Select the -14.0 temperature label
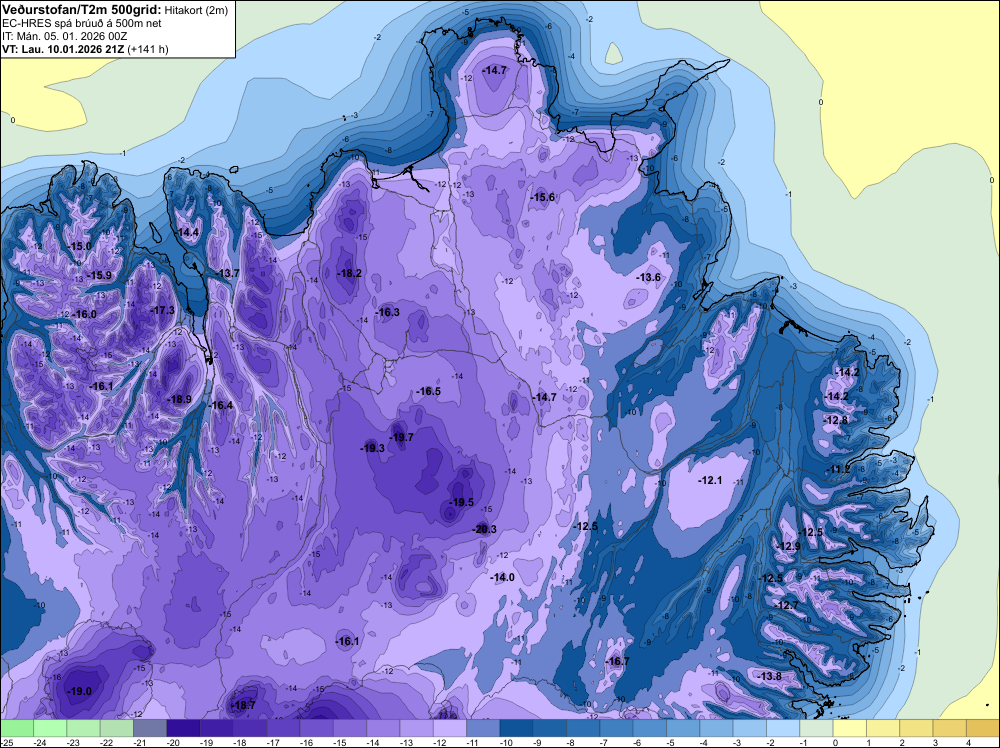 [502, 577]
